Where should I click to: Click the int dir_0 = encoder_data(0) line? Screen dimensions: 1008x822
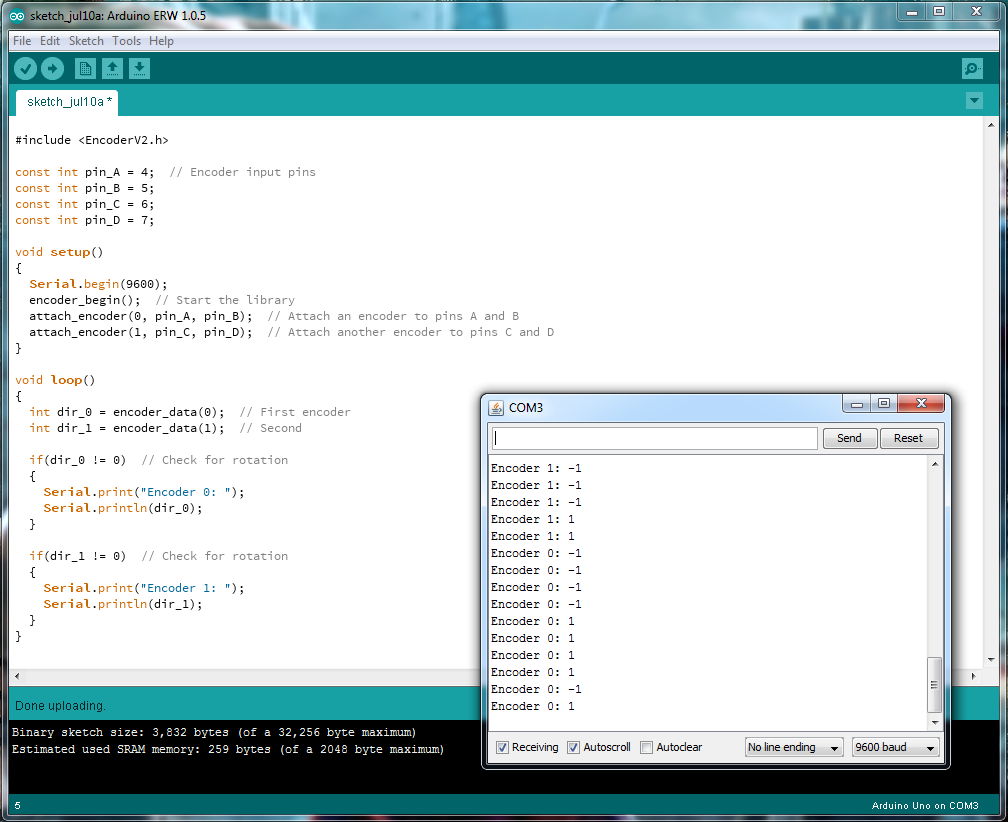click(x=190, y=412)
